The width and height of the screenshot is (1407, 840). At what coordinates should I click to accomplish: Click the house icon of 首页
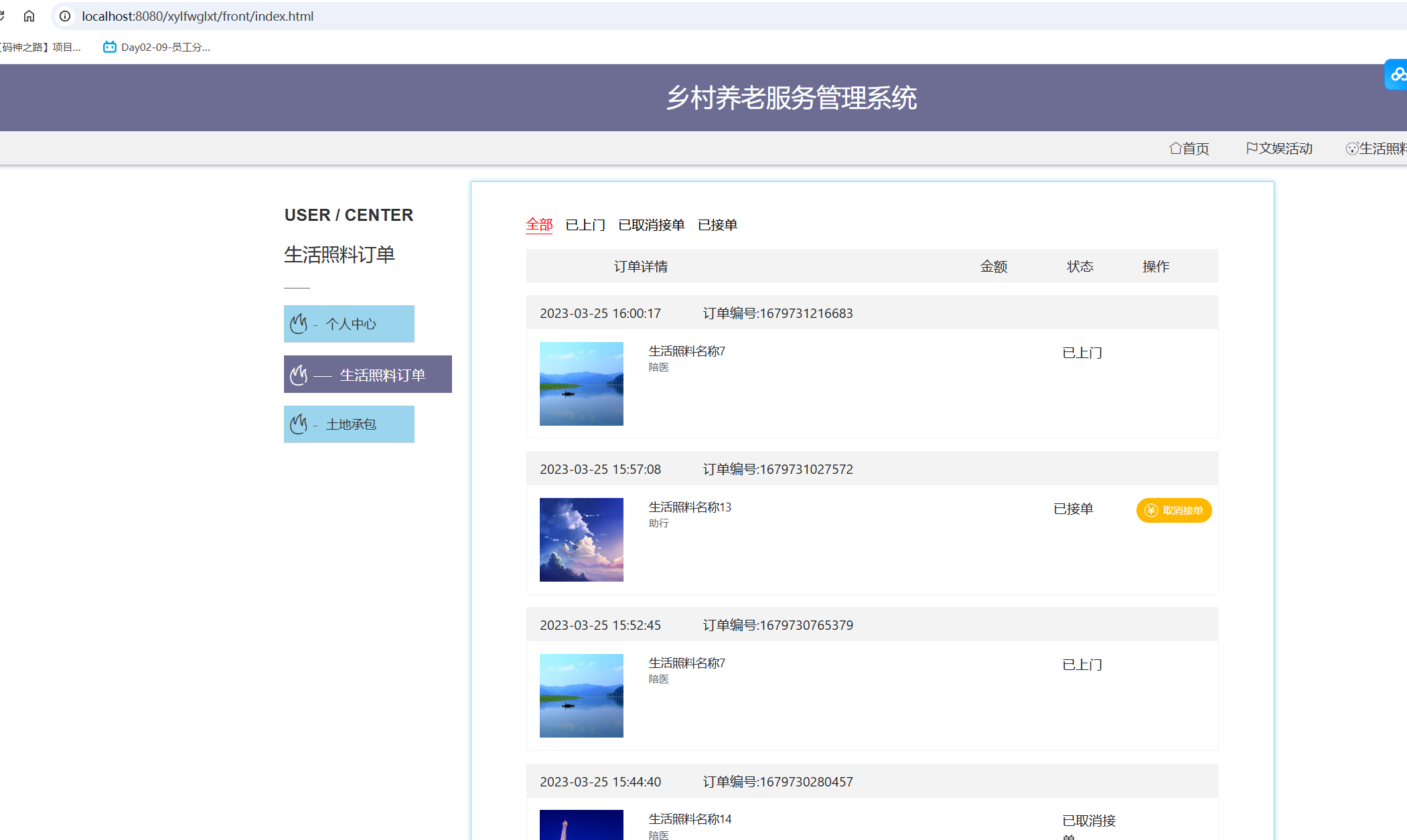click(1175, 149)
